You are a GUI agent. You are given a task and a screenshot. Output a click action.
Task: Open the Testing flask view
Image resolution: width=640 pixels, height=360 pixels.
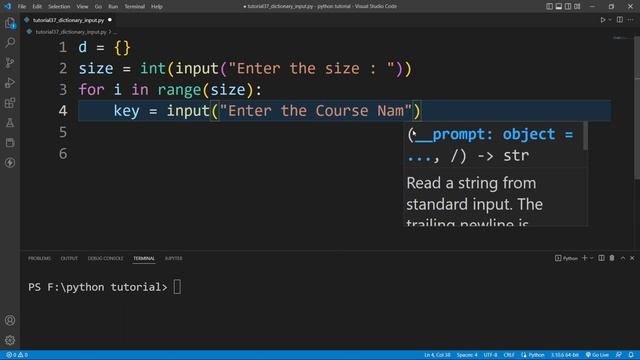point(10,122)
